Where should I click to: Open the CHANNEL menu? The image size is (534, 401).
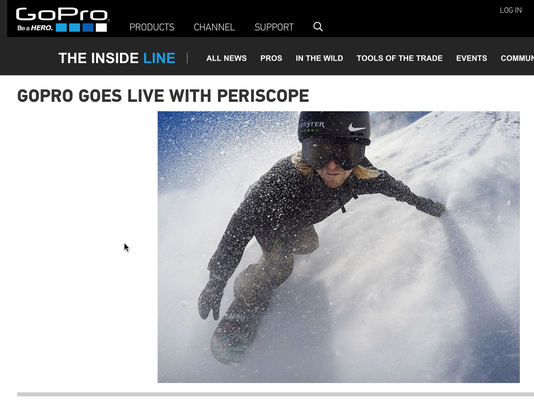pyautogui.click(x=214, y=27)
